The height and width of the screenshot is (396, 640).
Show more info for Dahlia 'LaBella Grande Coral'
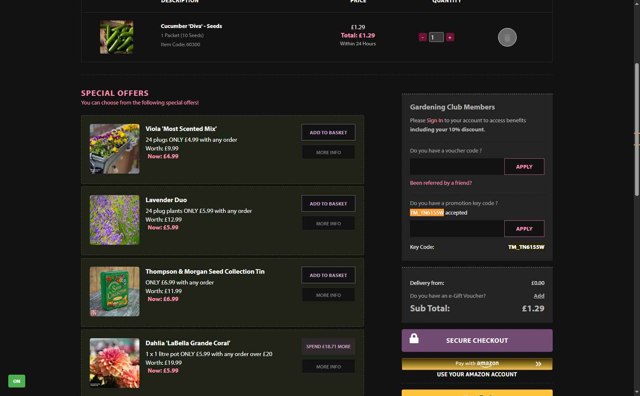pos(328,367)
